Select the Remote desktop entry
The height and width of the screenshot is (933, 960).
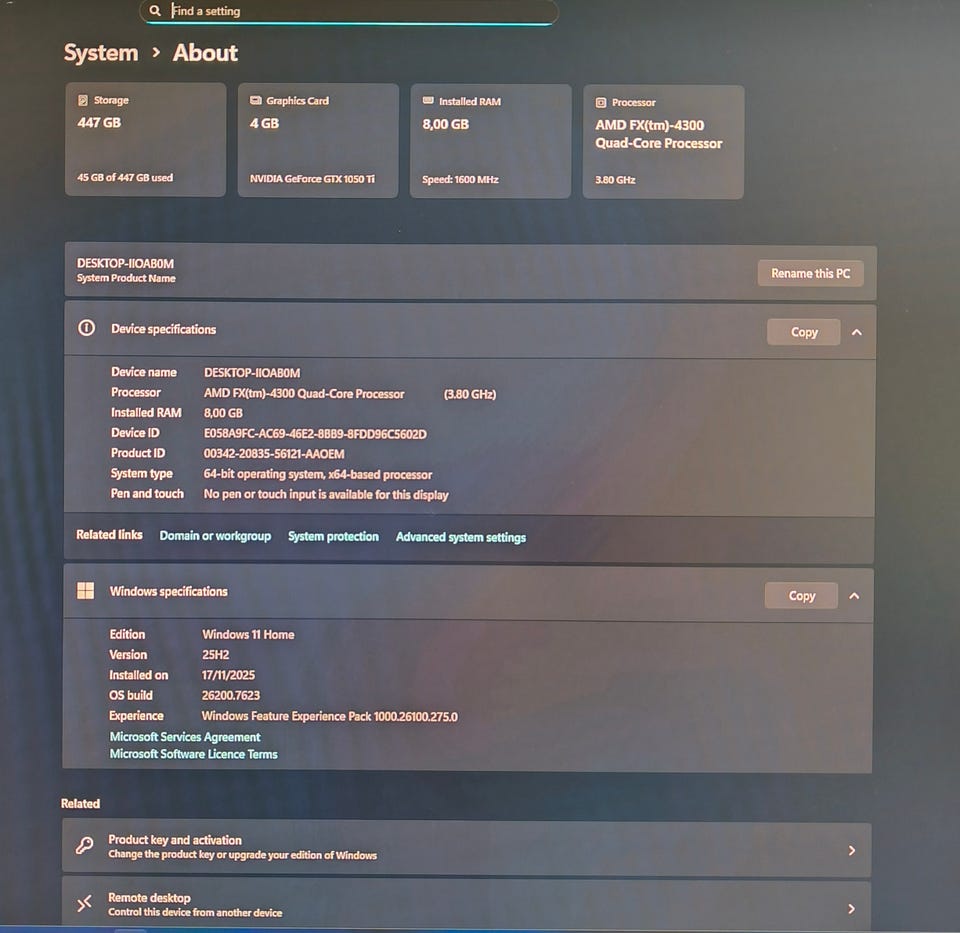coord(467,904)
